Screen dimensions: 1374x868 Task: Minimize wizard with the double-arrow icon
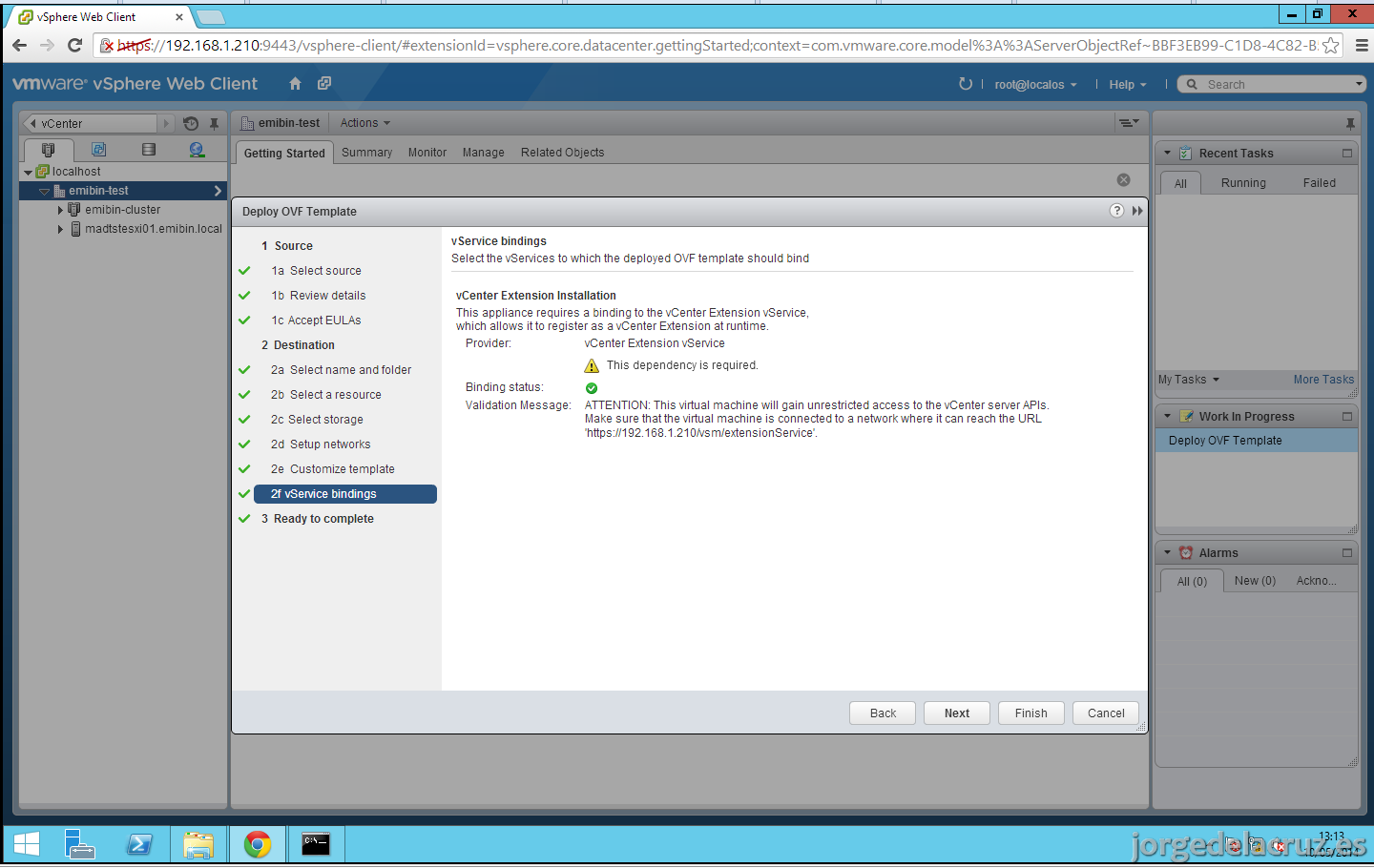tap(1137, 211)
